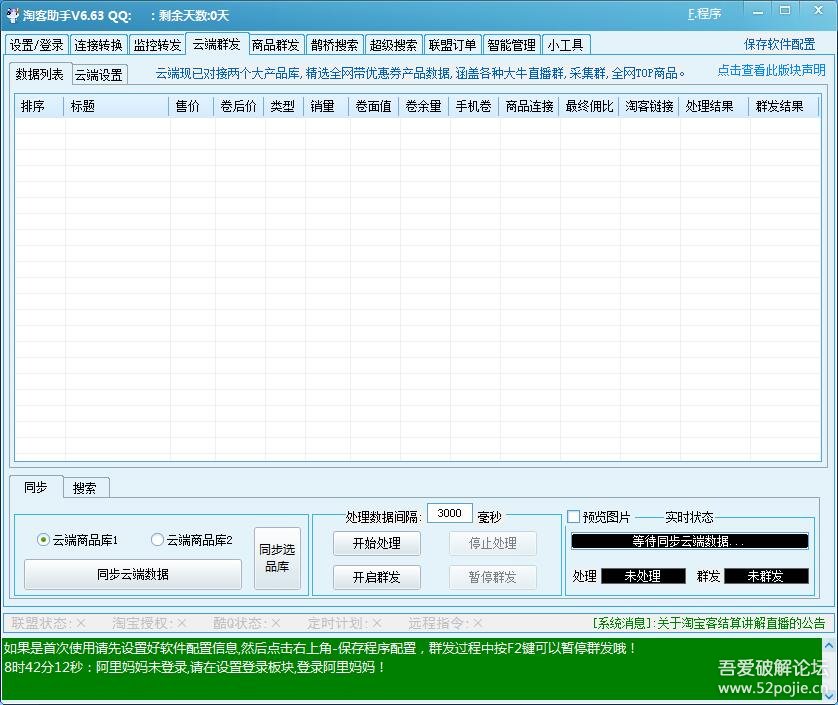Click the log line about 阿里妈妈未登录
The image size is (838, 705).
point(195,667)
